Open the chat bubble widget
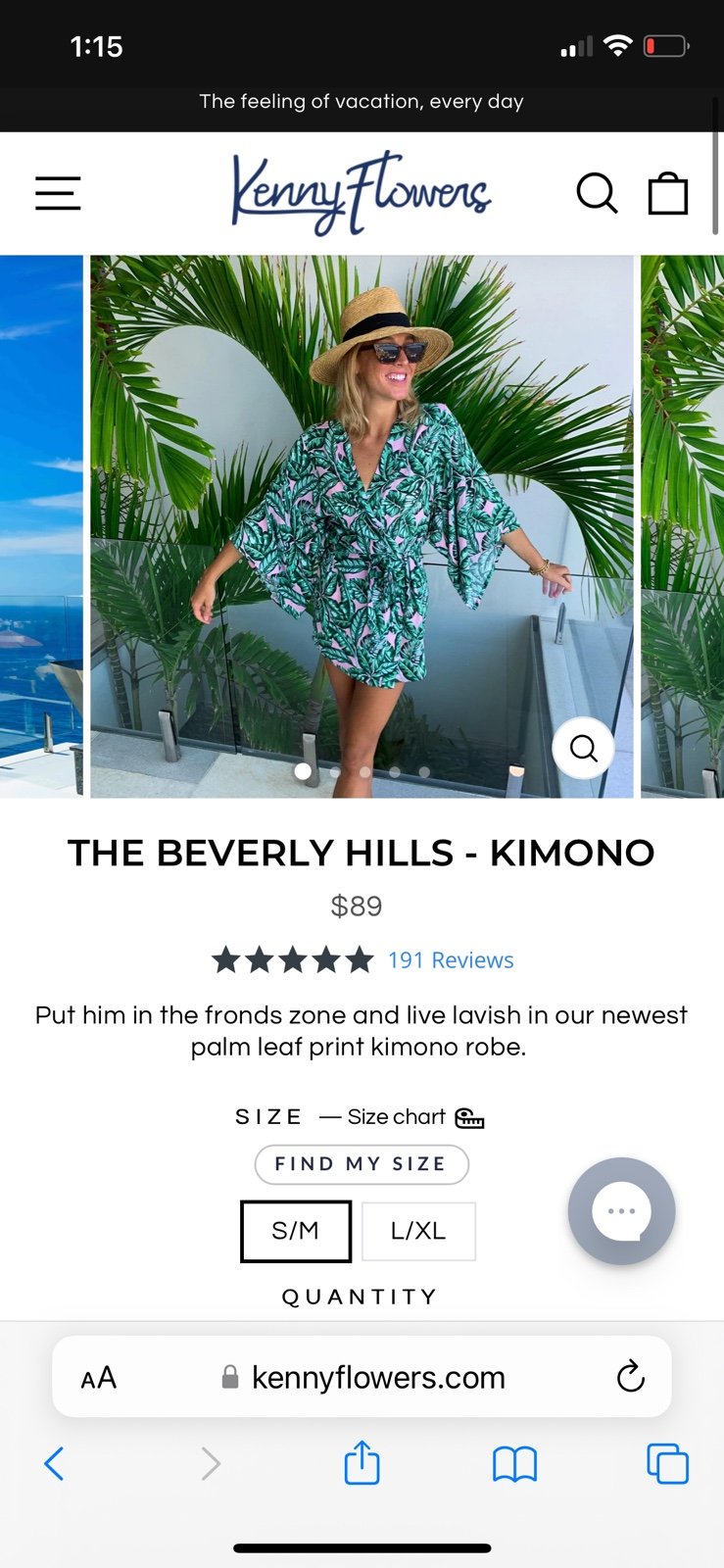This screenshot has height=1568, width=724. tap(621, 1211)
